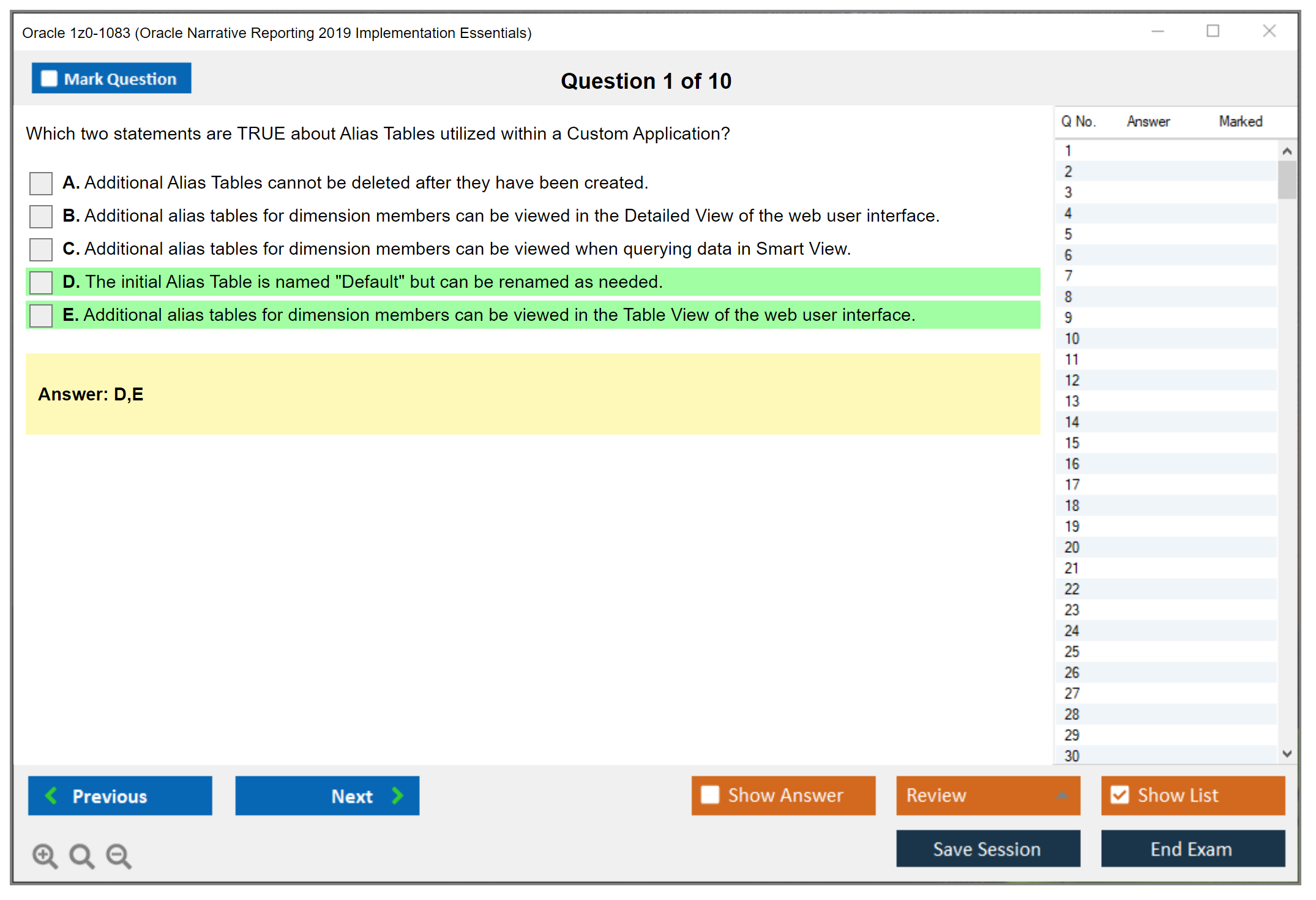The image size is (1316, 900).
Task: Toggle the Mark Question checkbox
Action: click(49, 78)
